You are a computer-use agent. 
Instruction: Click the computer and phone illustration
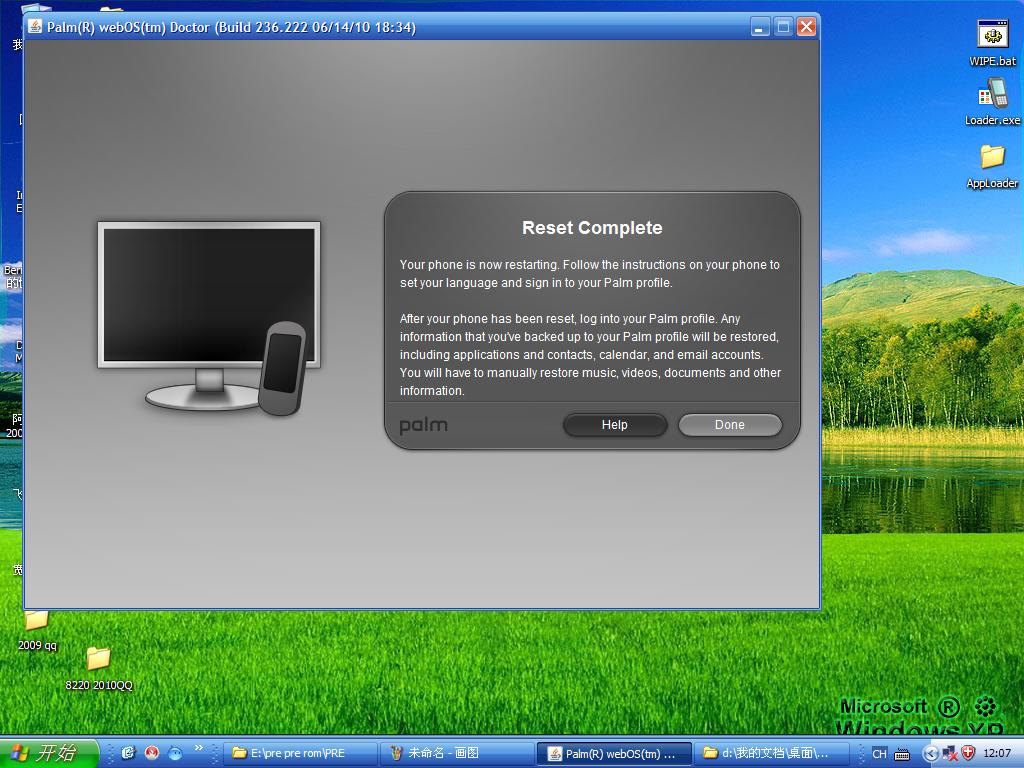point(209,316)
